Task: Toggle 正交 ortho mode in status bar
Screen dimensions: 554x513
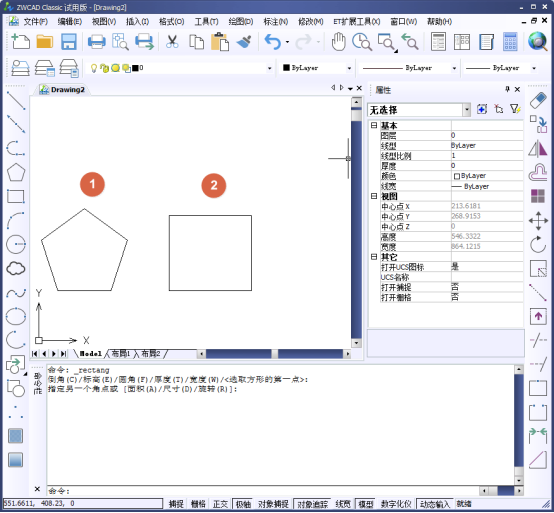Action: [x=220, y=504]
